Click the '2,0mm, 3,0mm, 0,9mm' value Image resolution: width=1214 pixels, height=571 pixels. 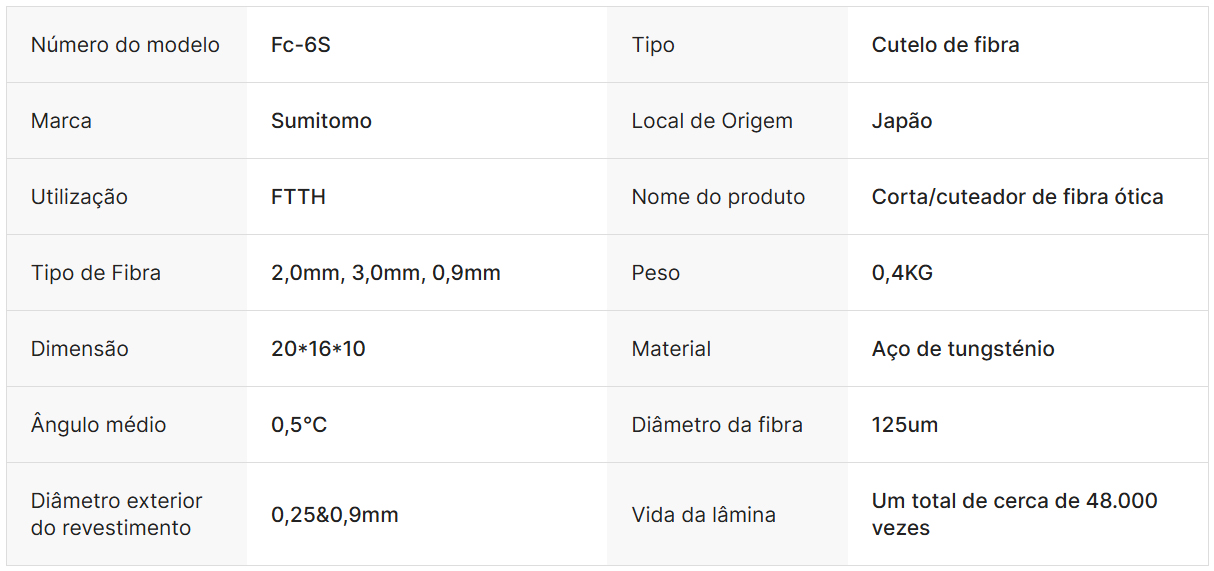click(x=385, y=273)
